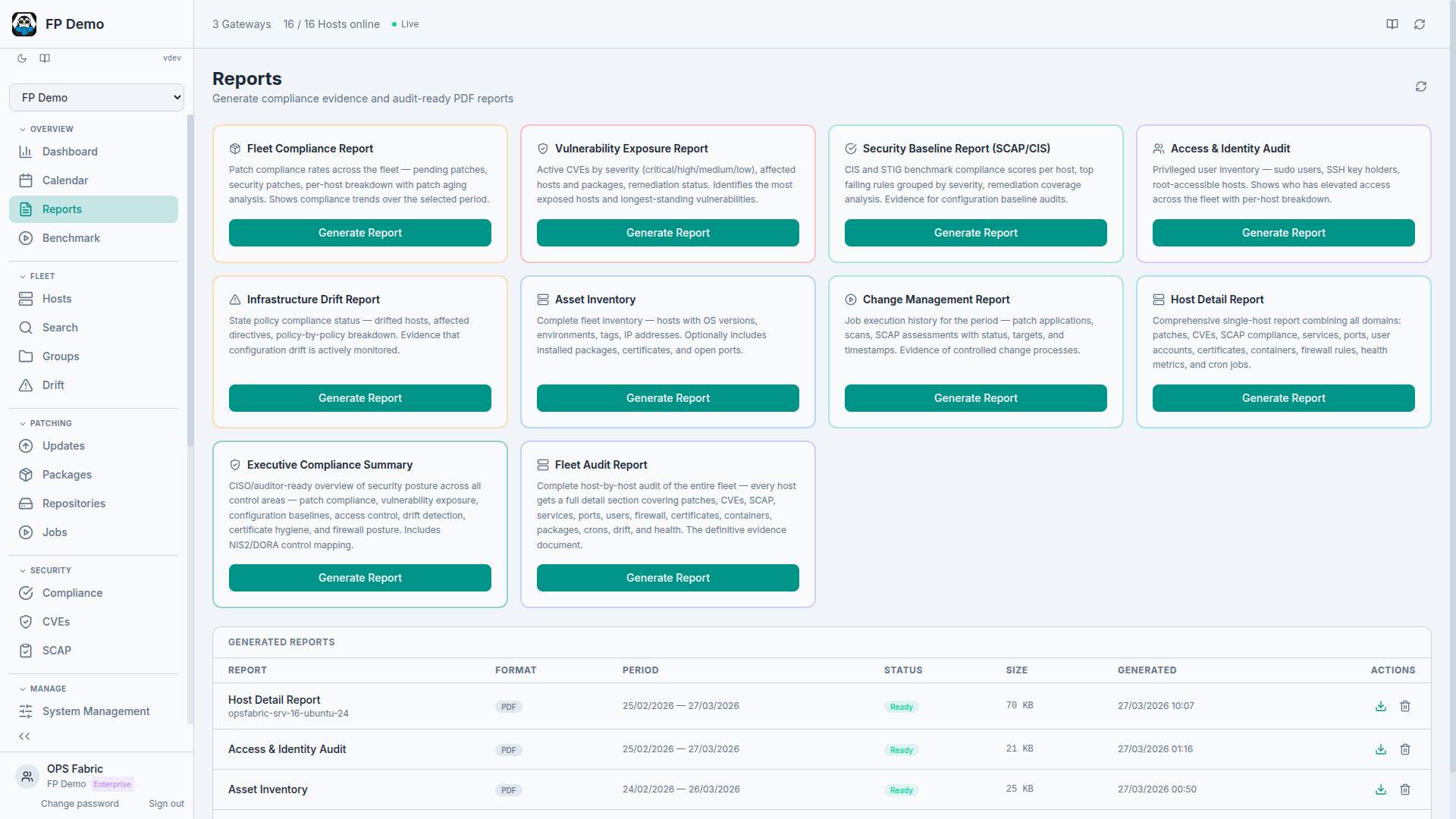Screen dimensions: 1456x819
Task: Open the FP Demo project dropdown
Action: pyautogui.click(x=96, y=97)
